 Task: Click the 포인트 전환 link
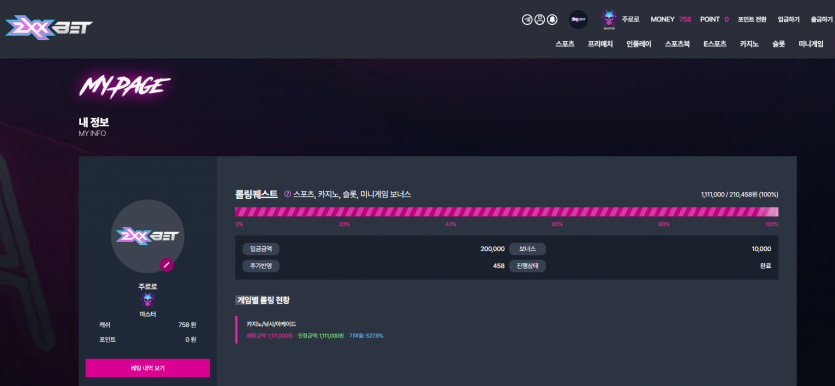pos(752,19)
